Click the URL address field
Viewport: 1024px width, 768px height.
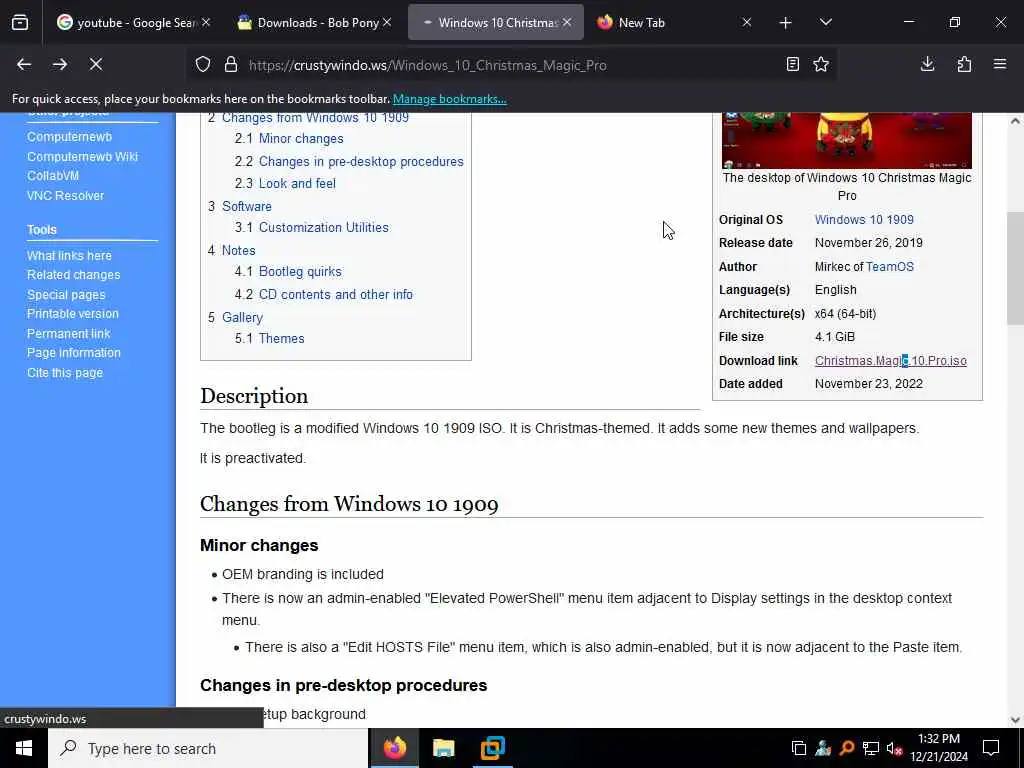509,65
